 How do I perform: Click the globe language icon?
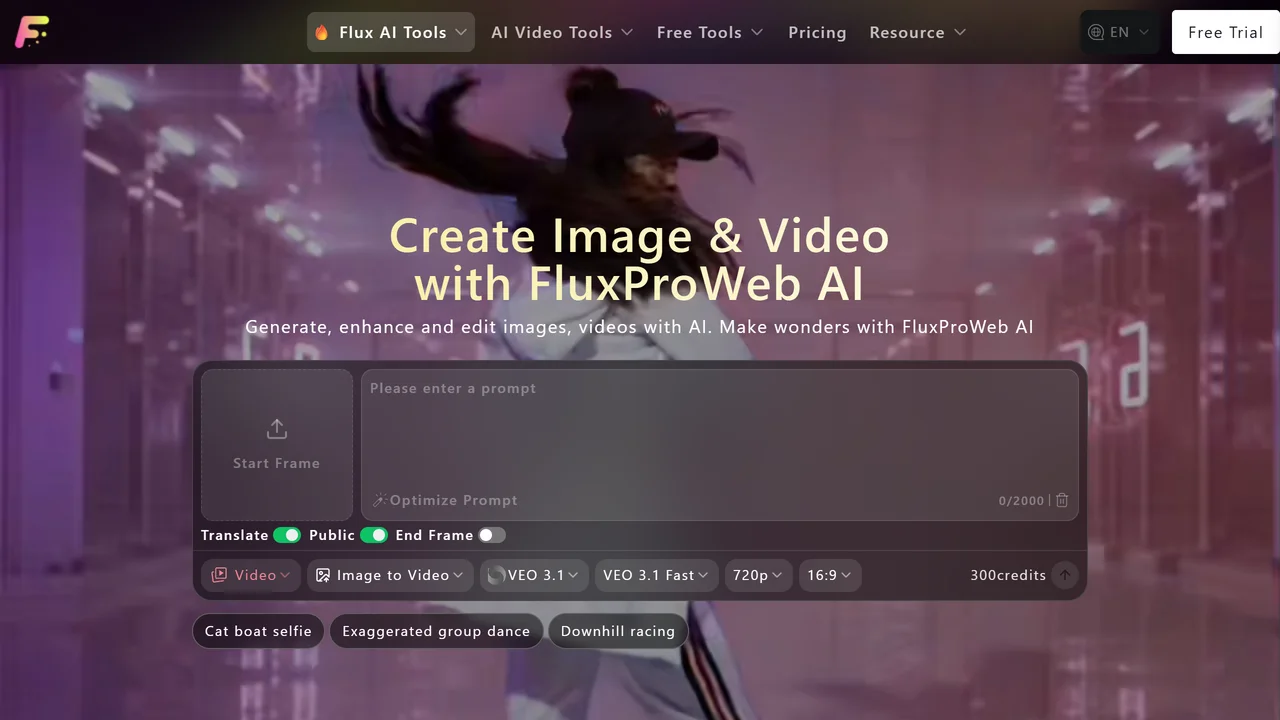coord(1096,32)
